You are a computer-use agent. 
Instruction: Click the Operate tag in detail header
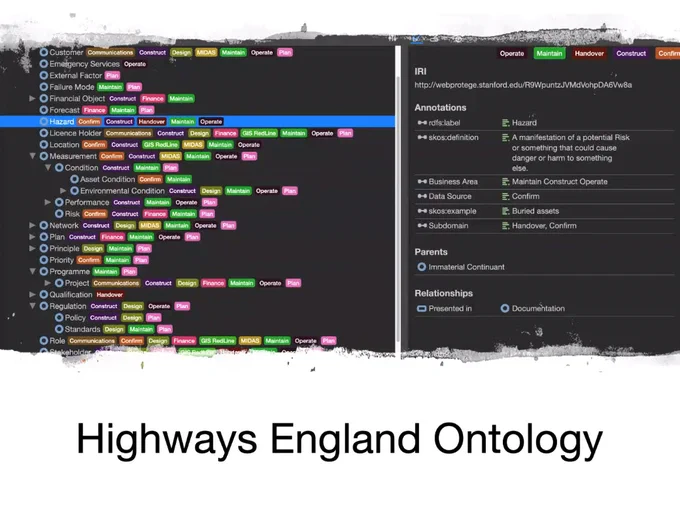tap(512, 53)
